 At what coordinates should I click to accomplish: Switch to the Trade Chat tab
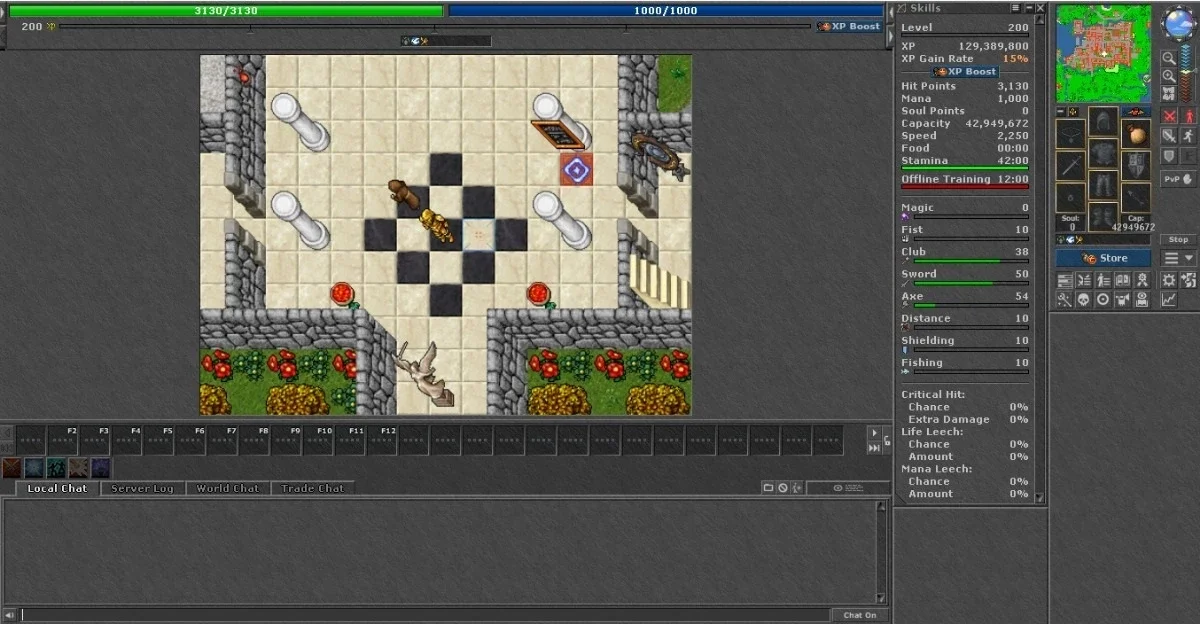(x=312, y=488)
